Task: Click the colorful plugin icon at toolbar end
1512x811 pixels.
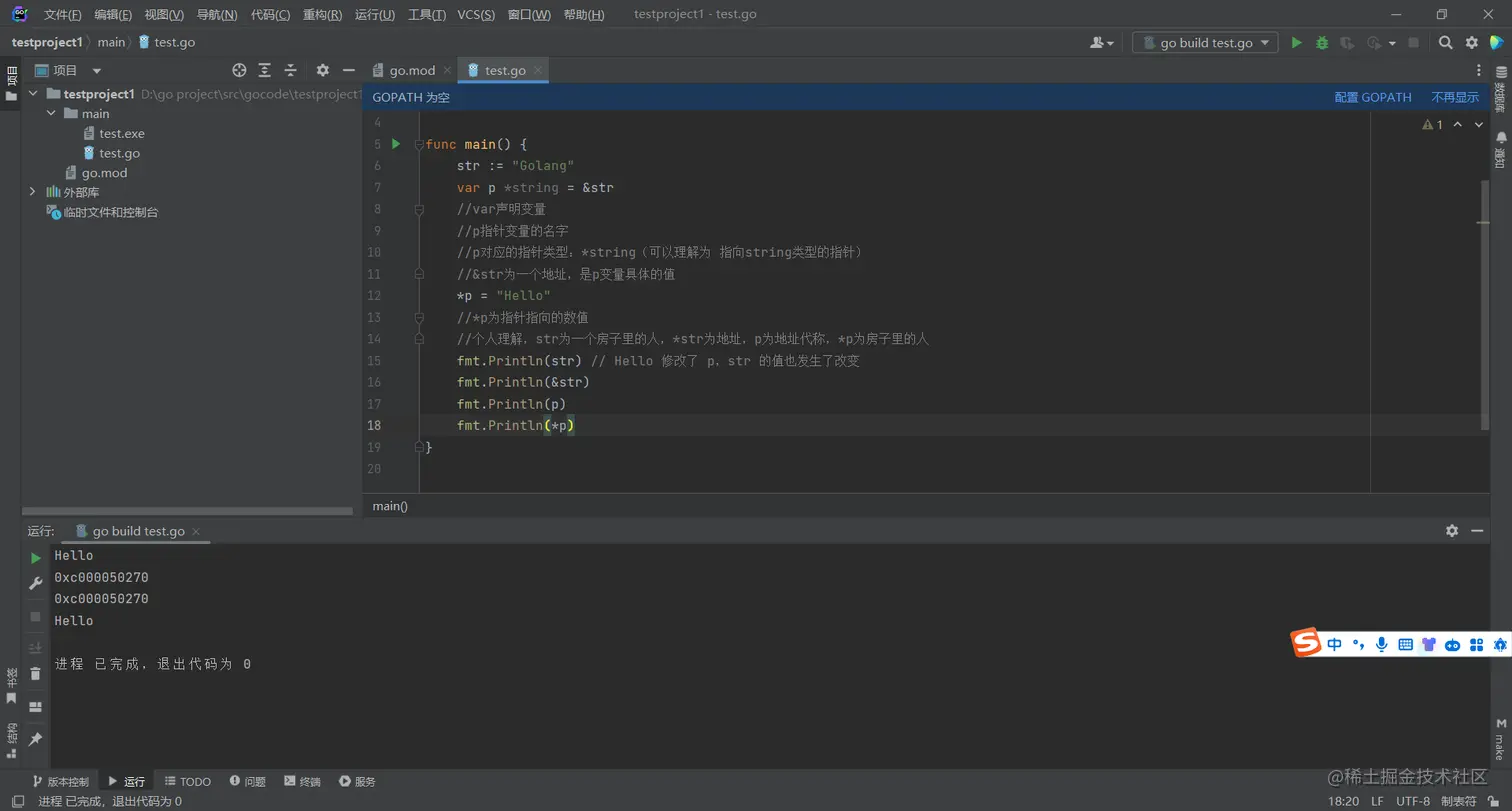Action: click(1497, 43)
